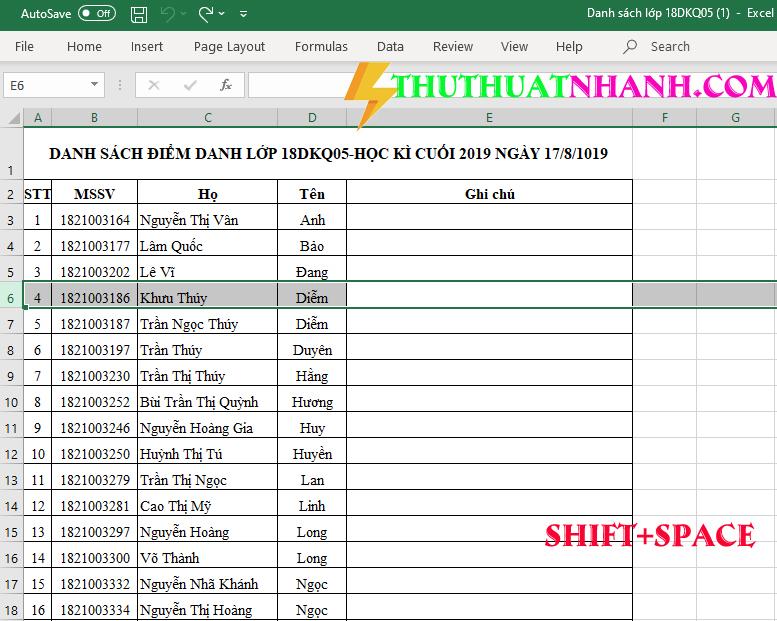777x621 pixels.
Task: Click the Tên header cell
Action: click(x=312, y=194)
